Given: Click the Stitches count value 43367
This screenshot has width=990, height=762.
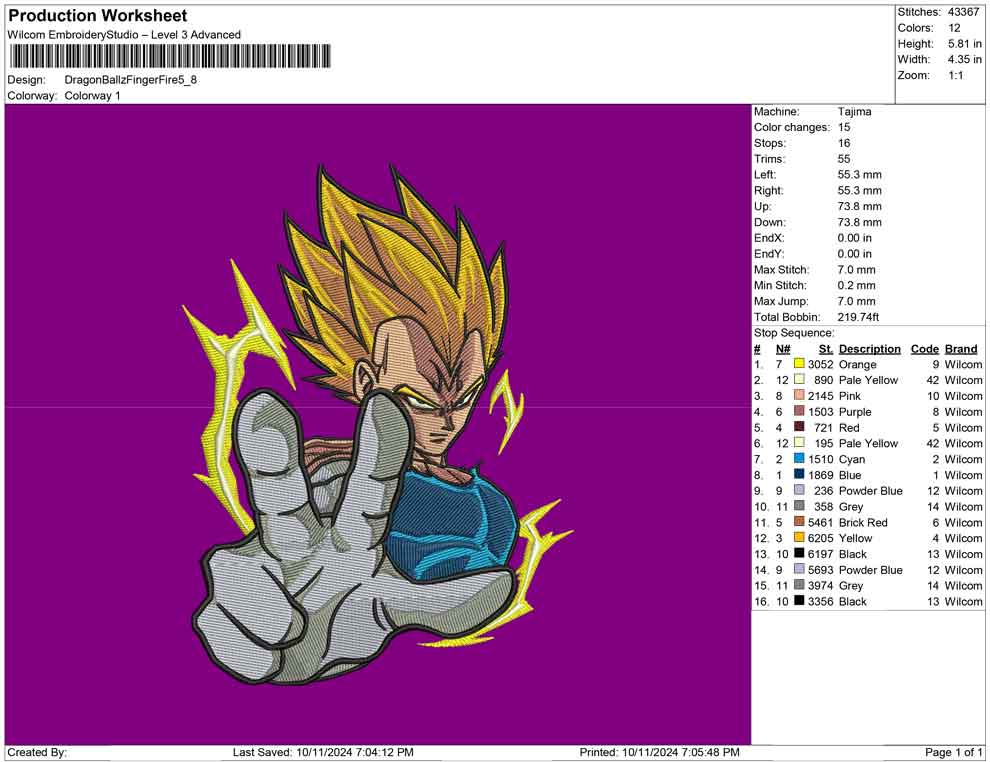Looking at the screenshot, I should 963,12.
